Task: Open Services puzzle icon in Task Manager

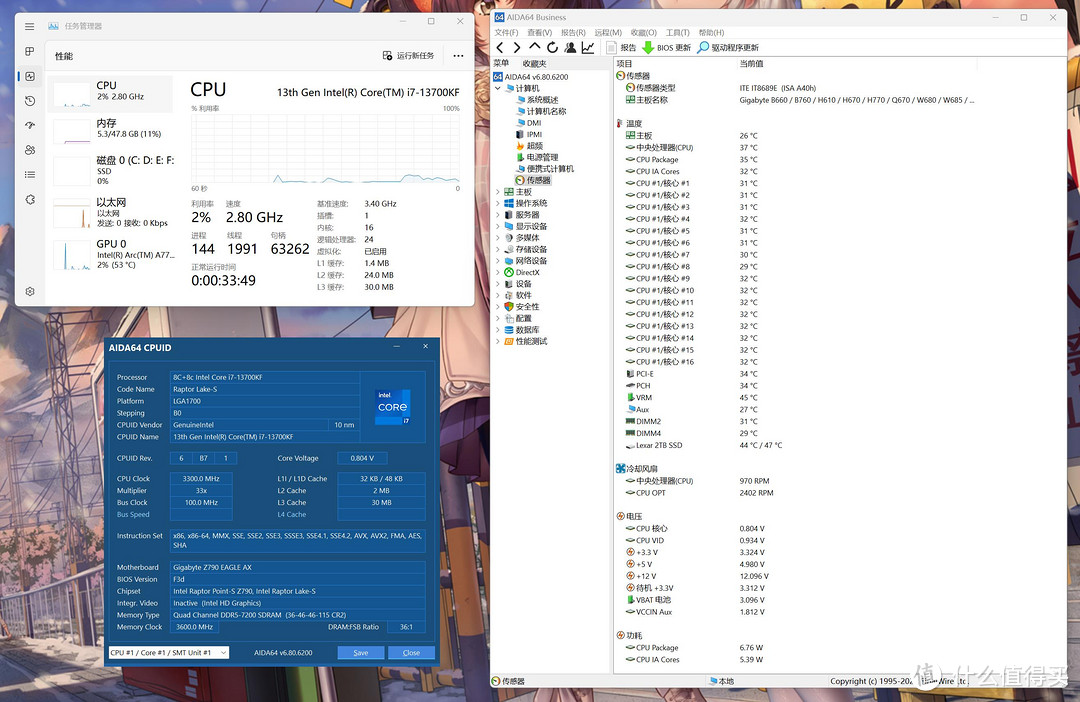Action: tap(30, 199)
